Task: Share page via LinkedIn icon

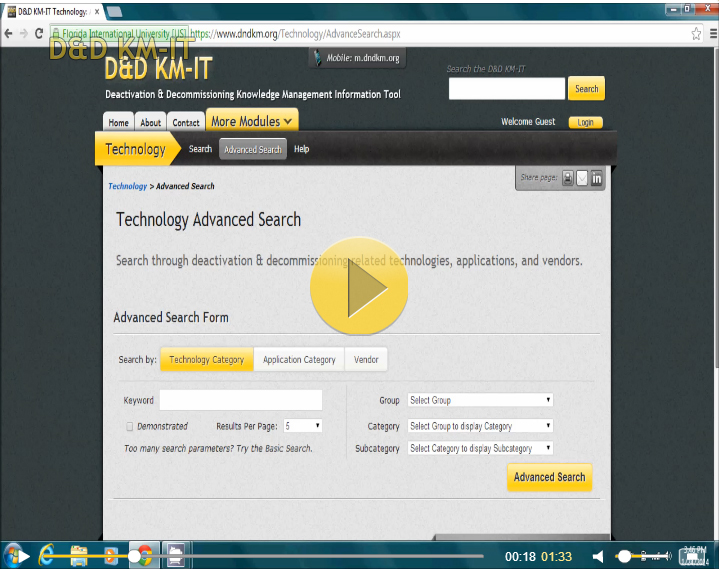Action: point(596,178)
